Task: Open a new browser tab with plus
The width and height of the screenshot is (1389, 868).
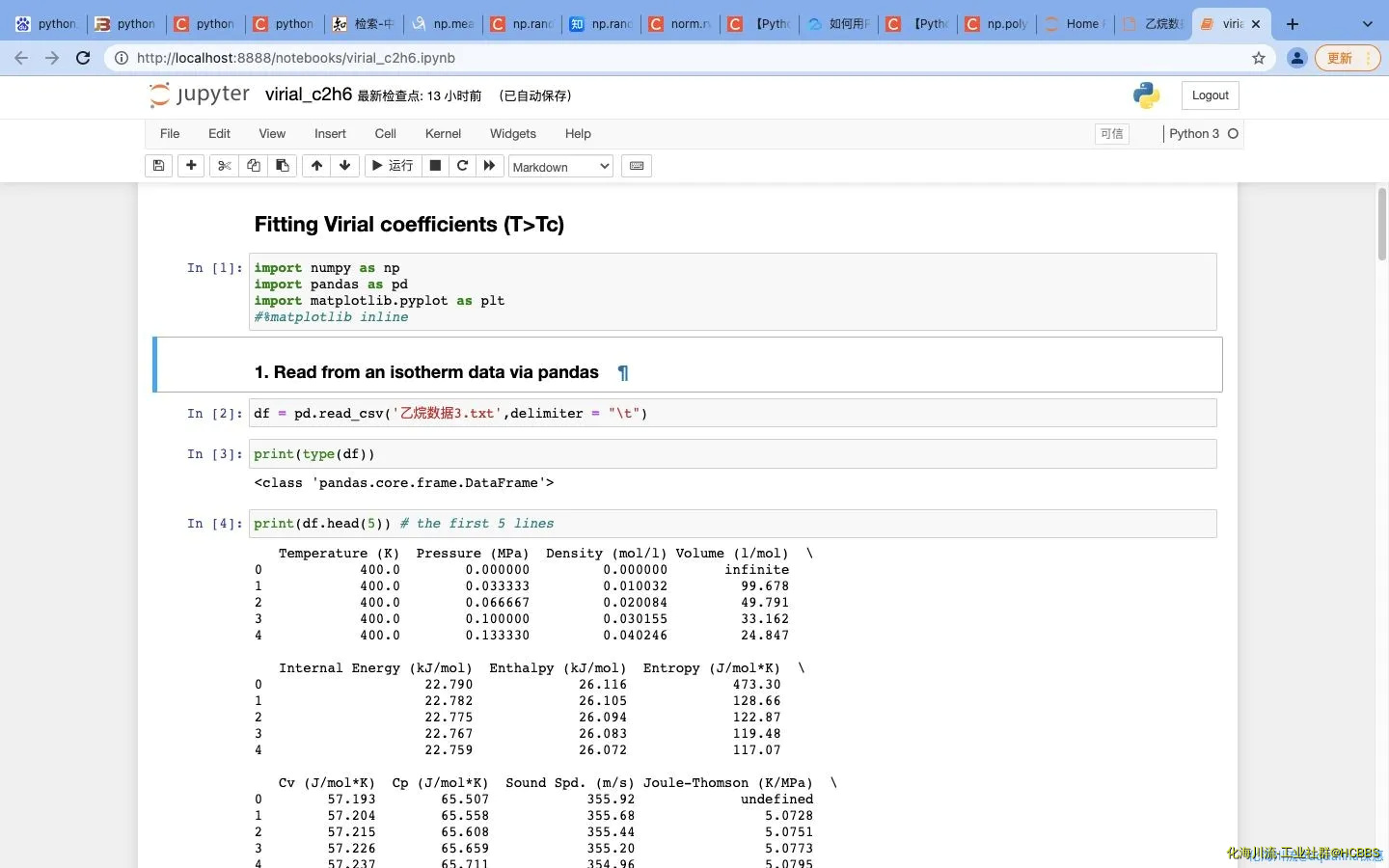Action: [x=1293, y=24]
